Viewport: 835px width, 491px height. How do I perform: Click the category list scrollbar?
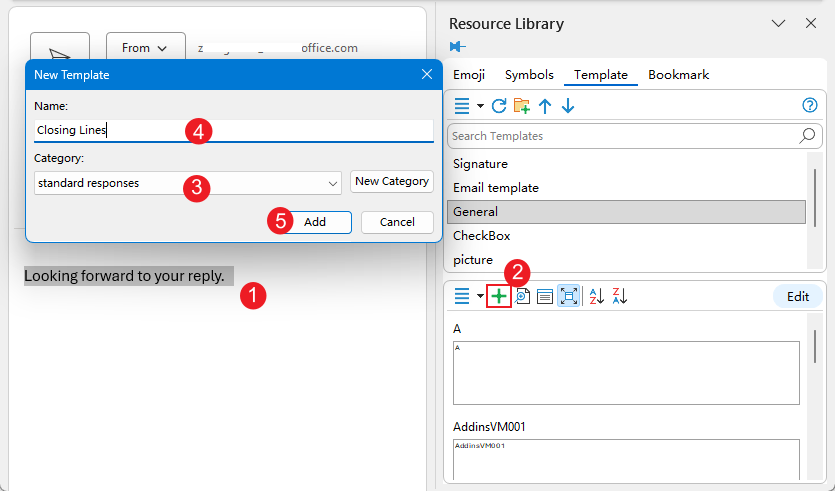(x=815, y=198)
